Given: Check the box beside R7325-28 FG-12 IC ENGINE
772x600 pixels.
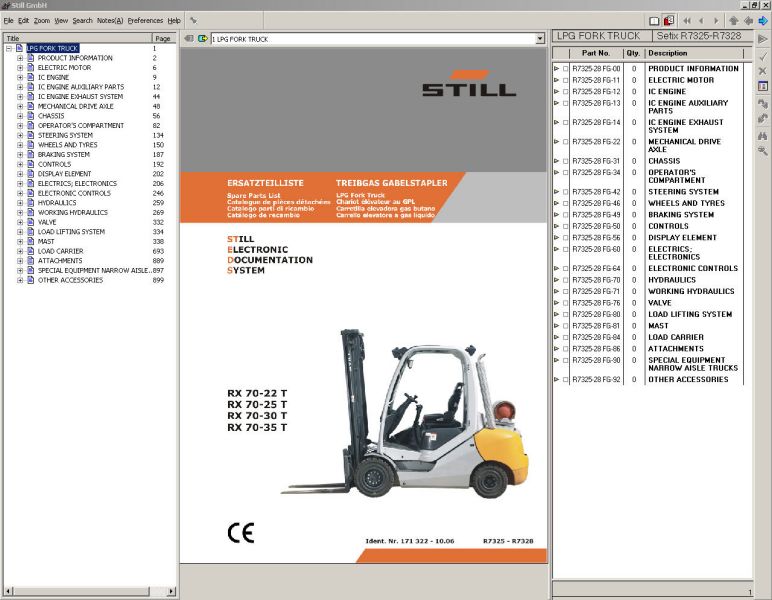Looking at the screenshot, I should 565,92.
